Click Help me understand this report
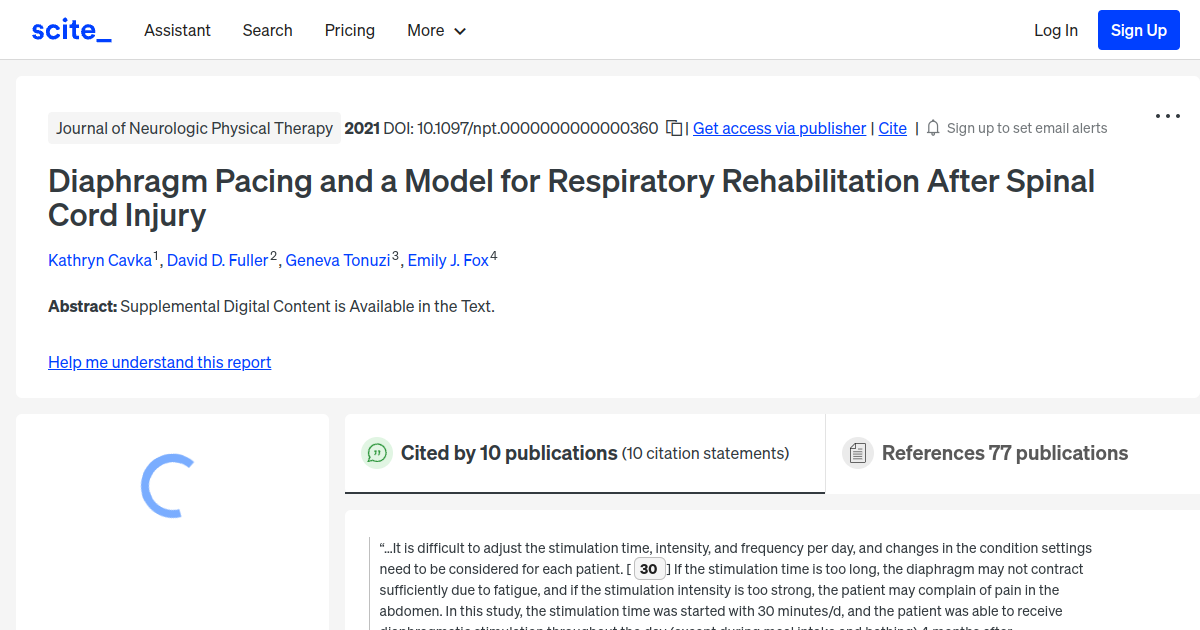 (159, 362)
